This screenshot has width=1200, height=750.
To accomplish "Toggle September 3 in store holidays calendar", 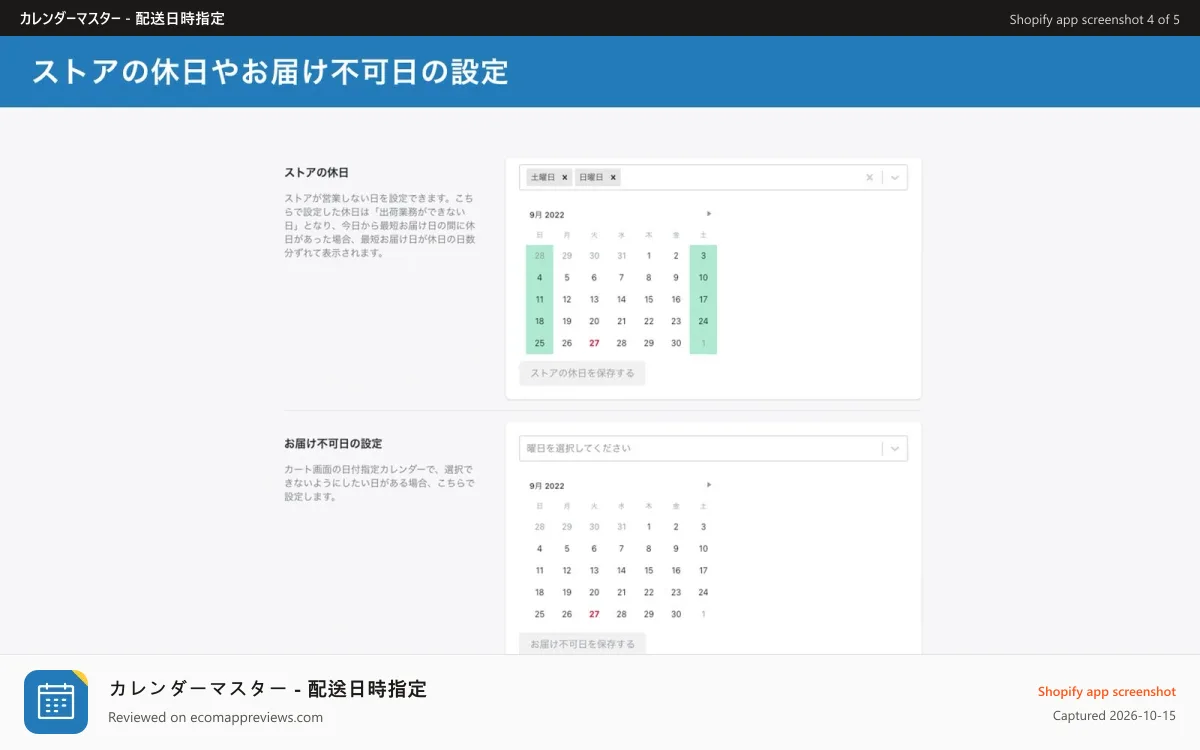I will coord(703,256).
